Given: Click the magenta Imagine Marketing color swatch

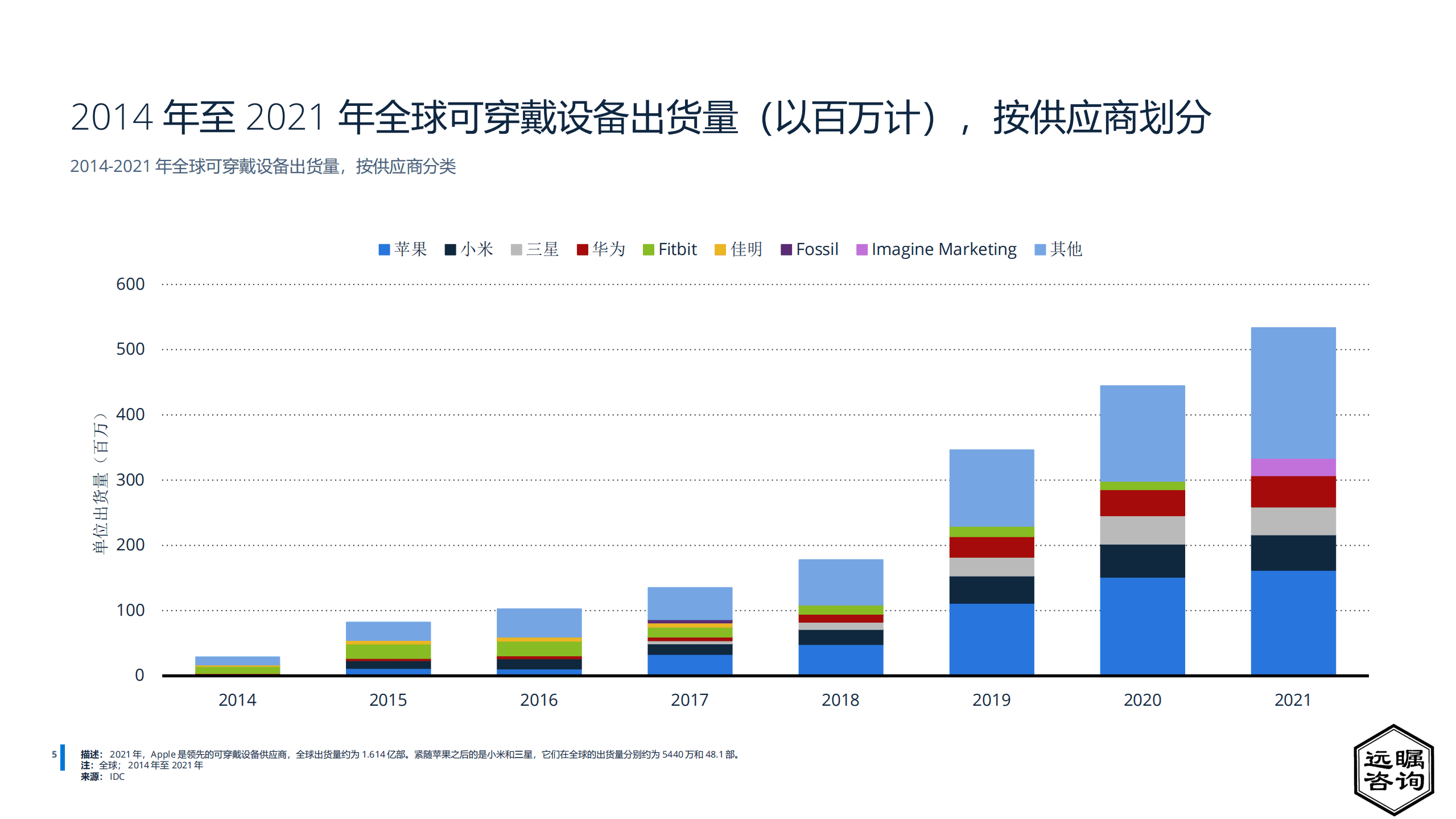Looking at the screenshot, I should coord(863,249).
